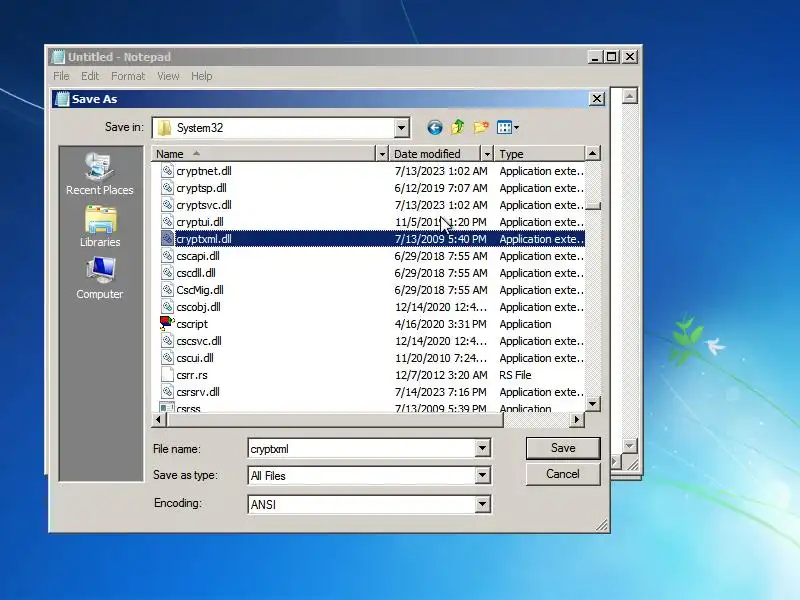Select the csrsrv.dll file icon
This screenshot has height=600, width=800.
coord(167,392)
